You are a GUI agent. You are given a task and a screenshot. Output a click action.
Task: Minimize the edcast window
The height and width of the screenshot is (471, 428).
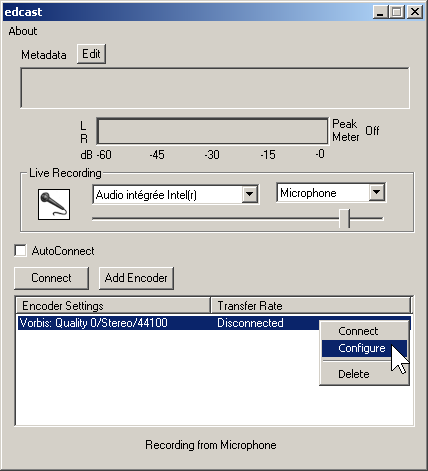pos(380,12)
